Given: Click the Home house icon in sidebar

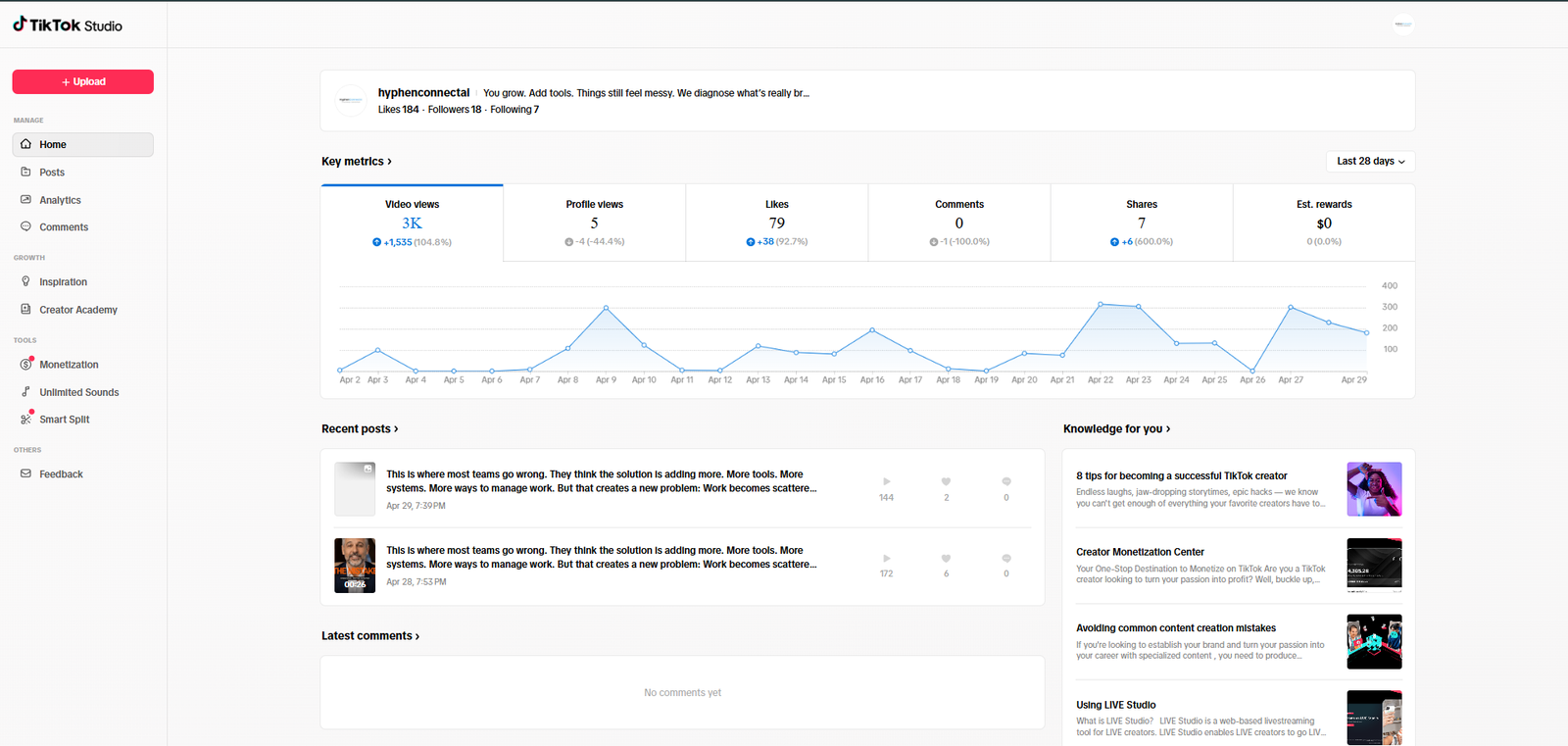Looking at the screenshot, I should tap(26, 144).
